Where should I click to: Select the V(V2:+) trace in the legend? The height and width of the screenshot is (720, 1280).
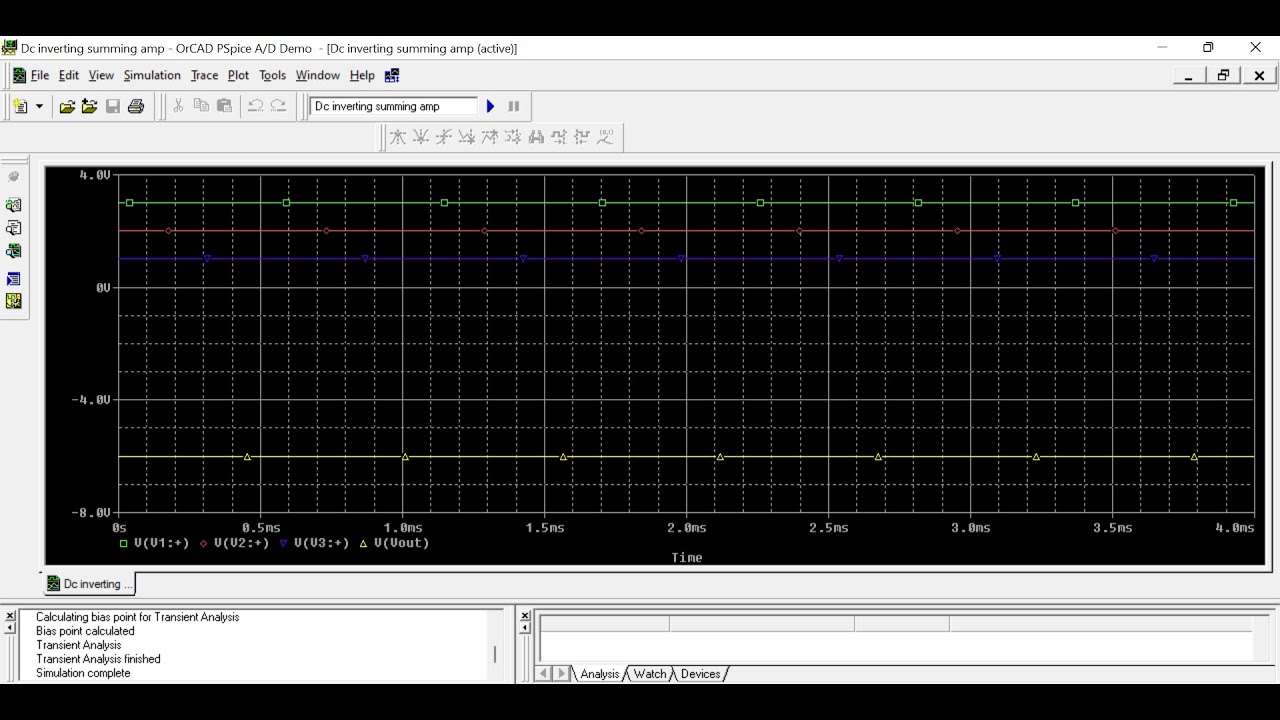[x=241, y=543]
